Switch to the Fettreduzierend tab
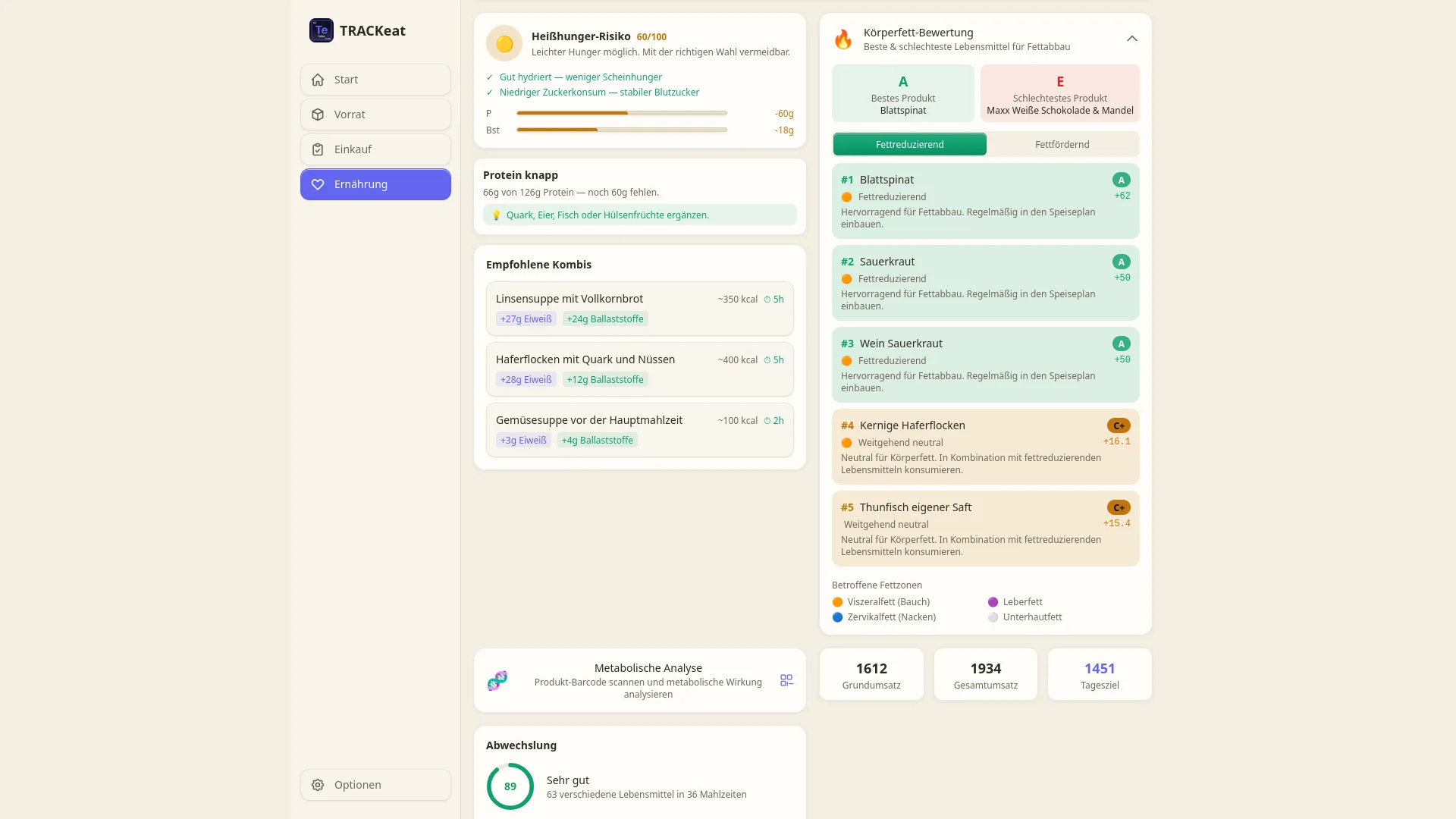Viewport: 1456px width, 819px height. [x=910, y=144]
